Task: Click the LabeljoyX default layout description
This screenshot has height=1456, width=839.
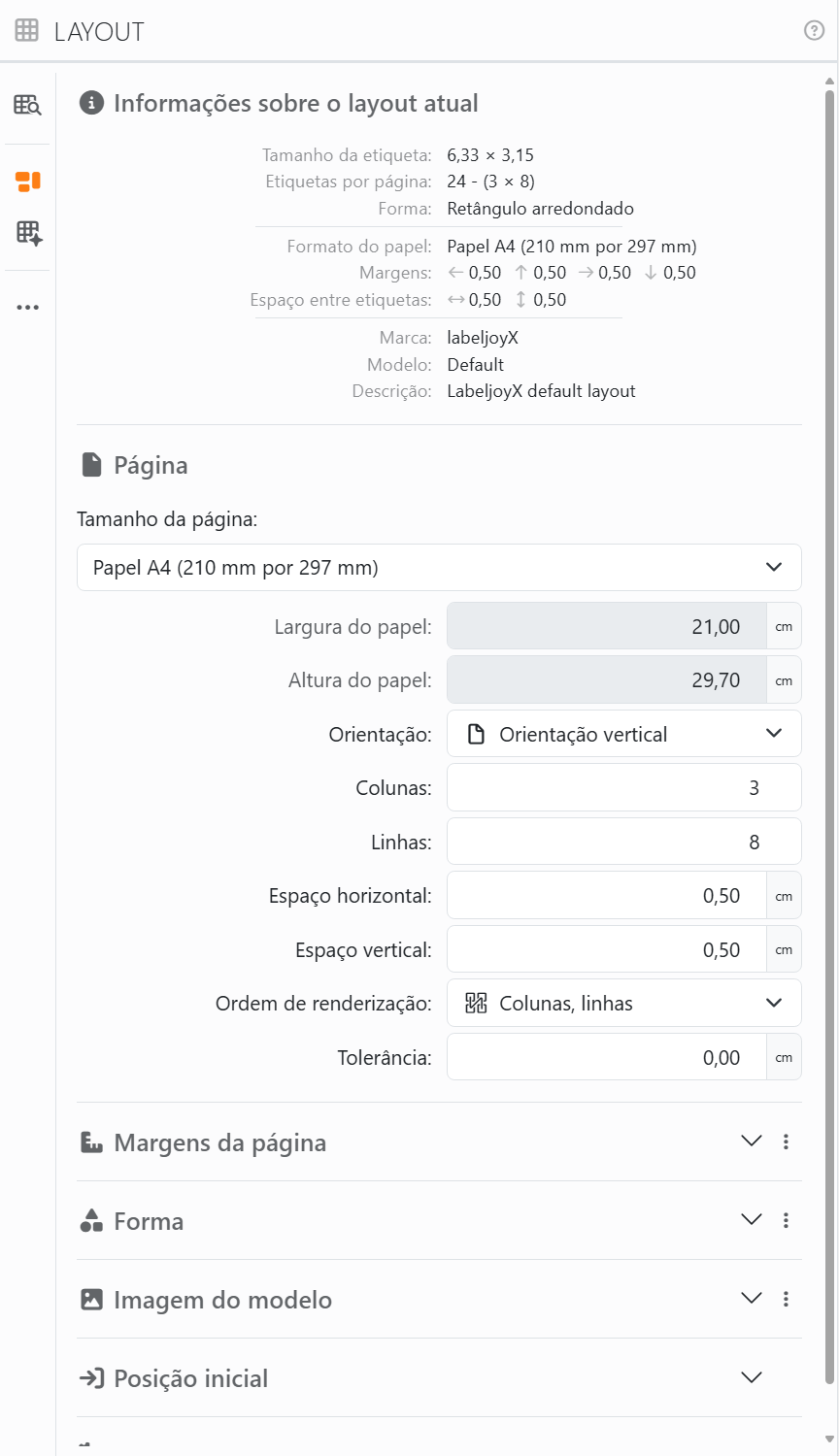Action: 542,391
